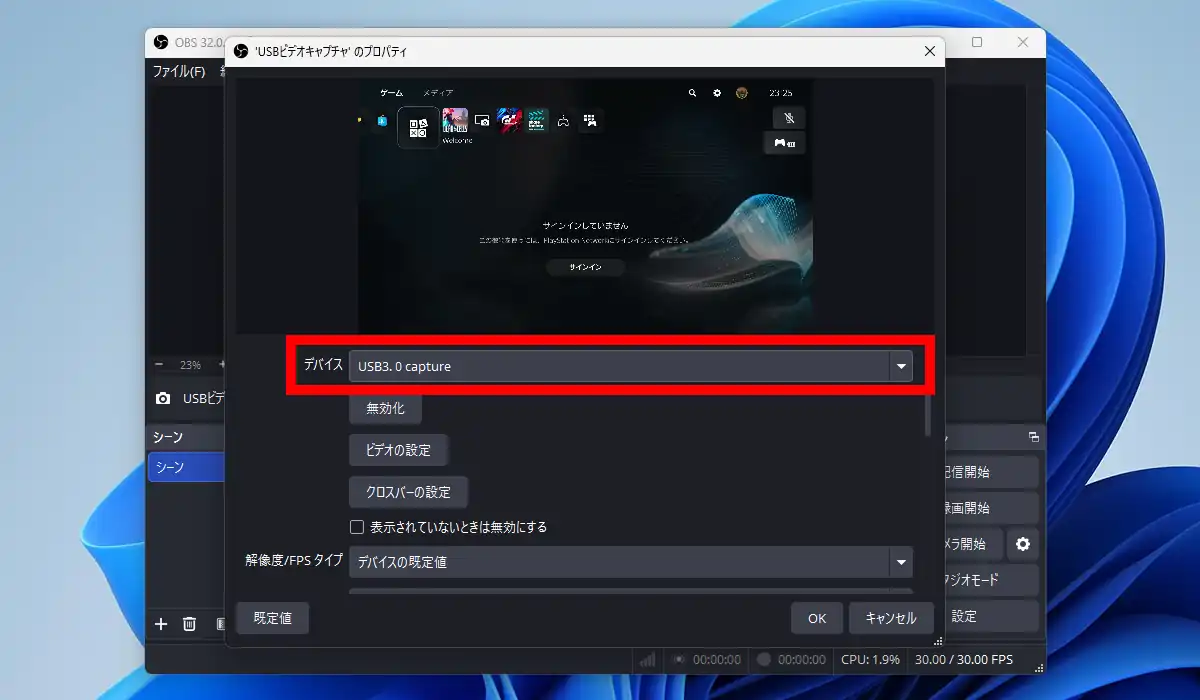
Task: Select the ゲーム tab in preview
Action: 391,93
